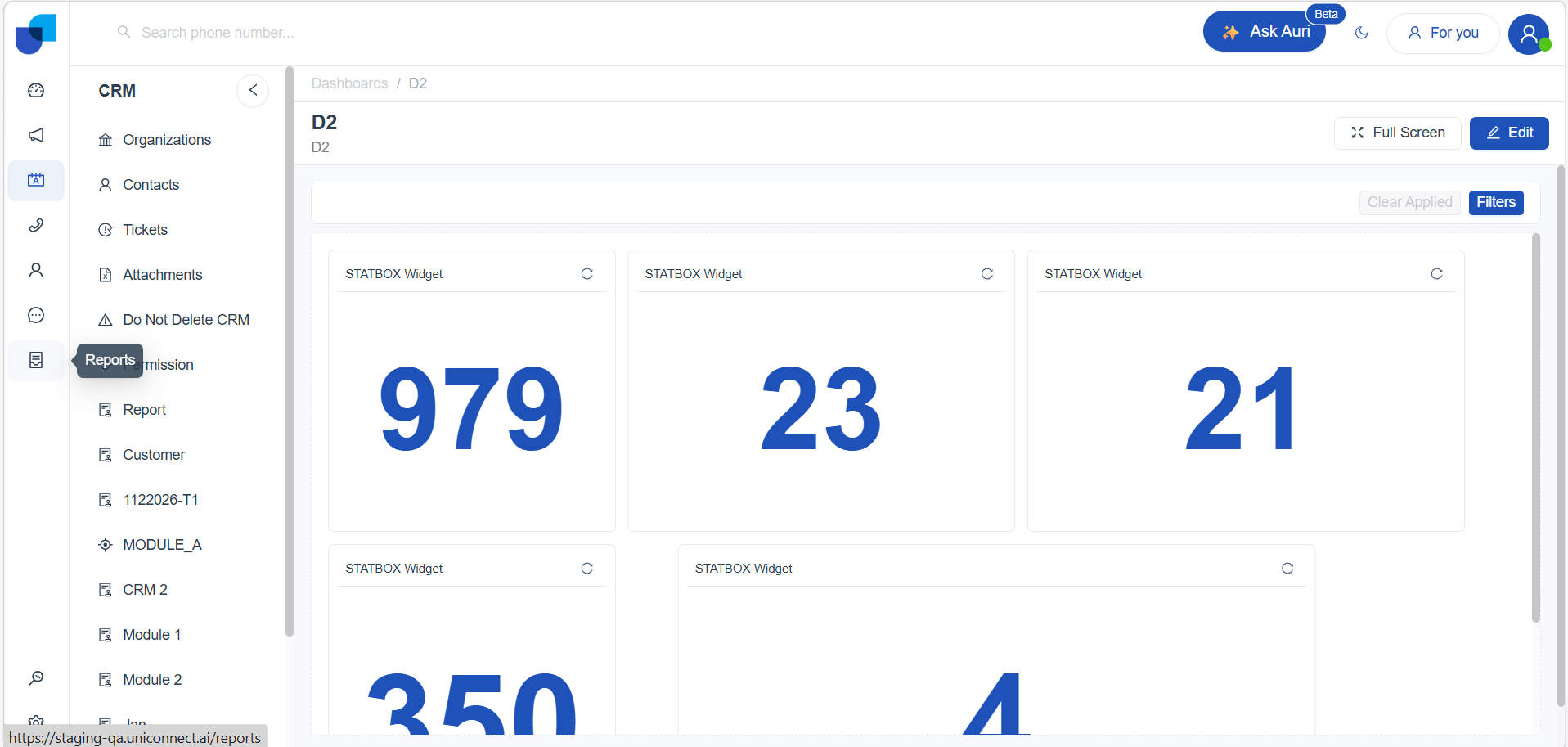Click the Reports icon in left rail
Viewport: 1568px width, 747px height.
point(36,360)
